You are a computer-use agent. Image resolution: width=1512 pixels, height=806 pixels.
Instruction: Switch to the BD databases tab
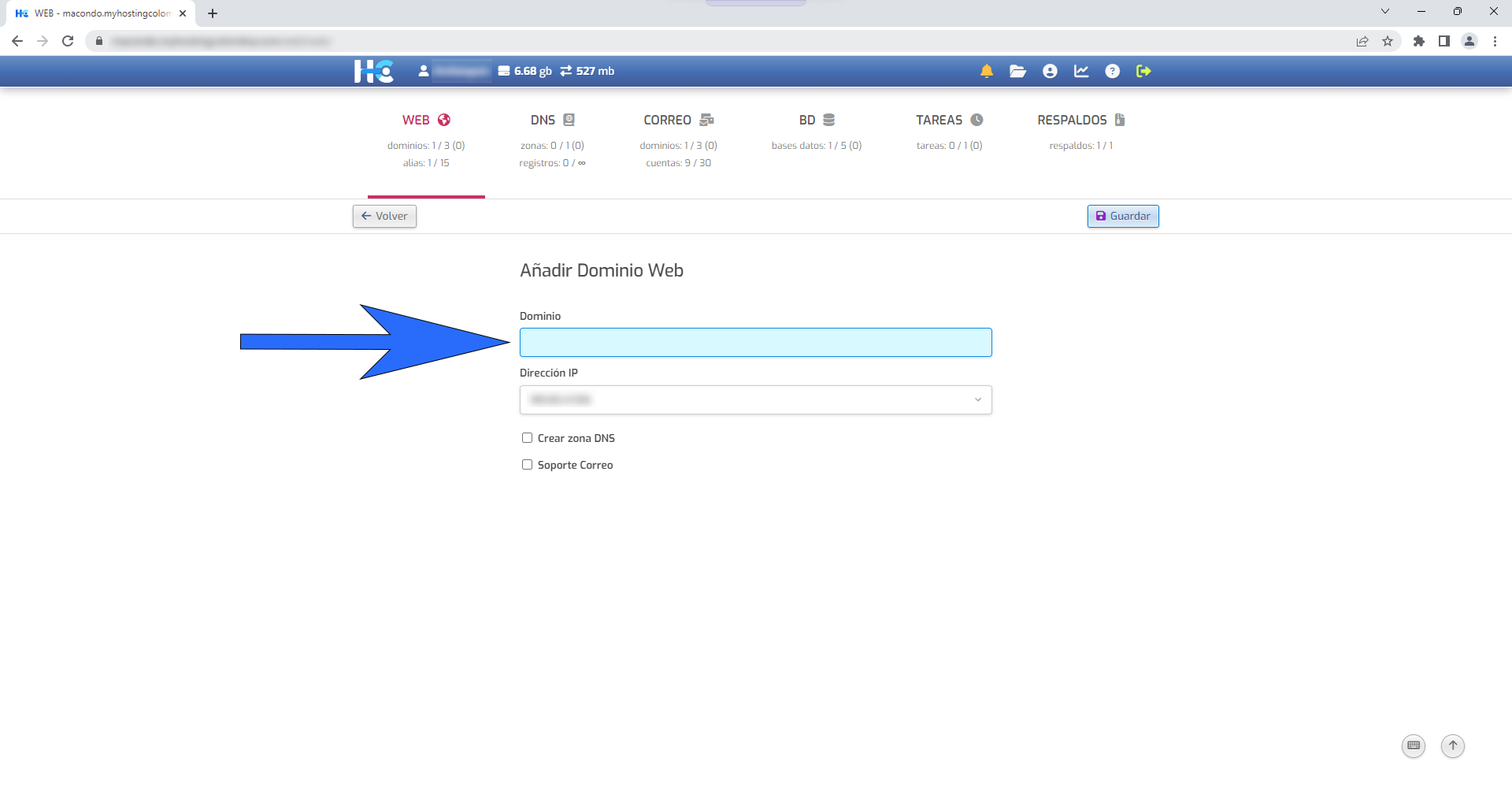pyautogui.click(x=817, y=120)
